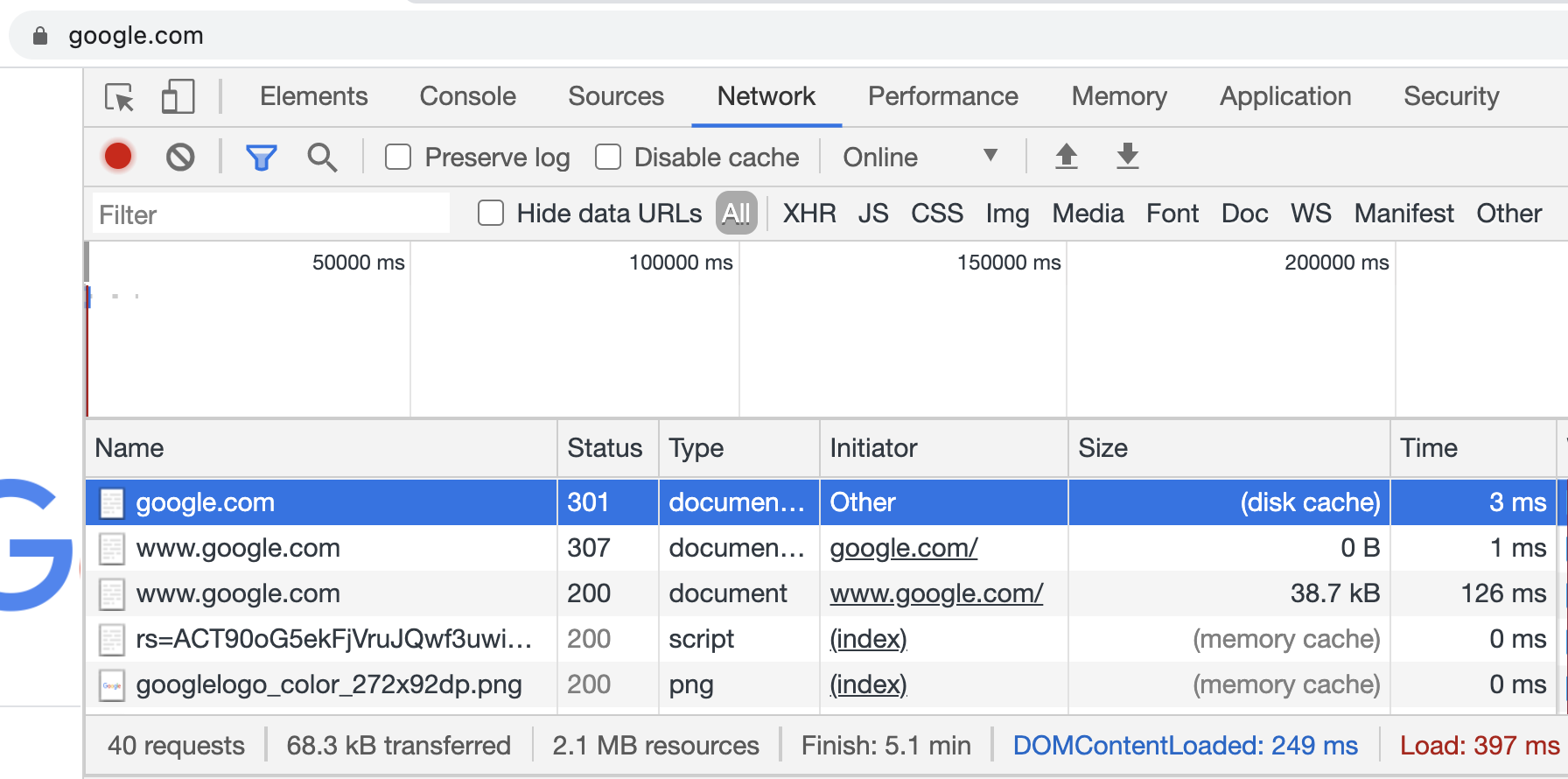This screenshot has width=1568, height=779.
Task: Sort by the Name column header
Action: click(x=321, y=448)
